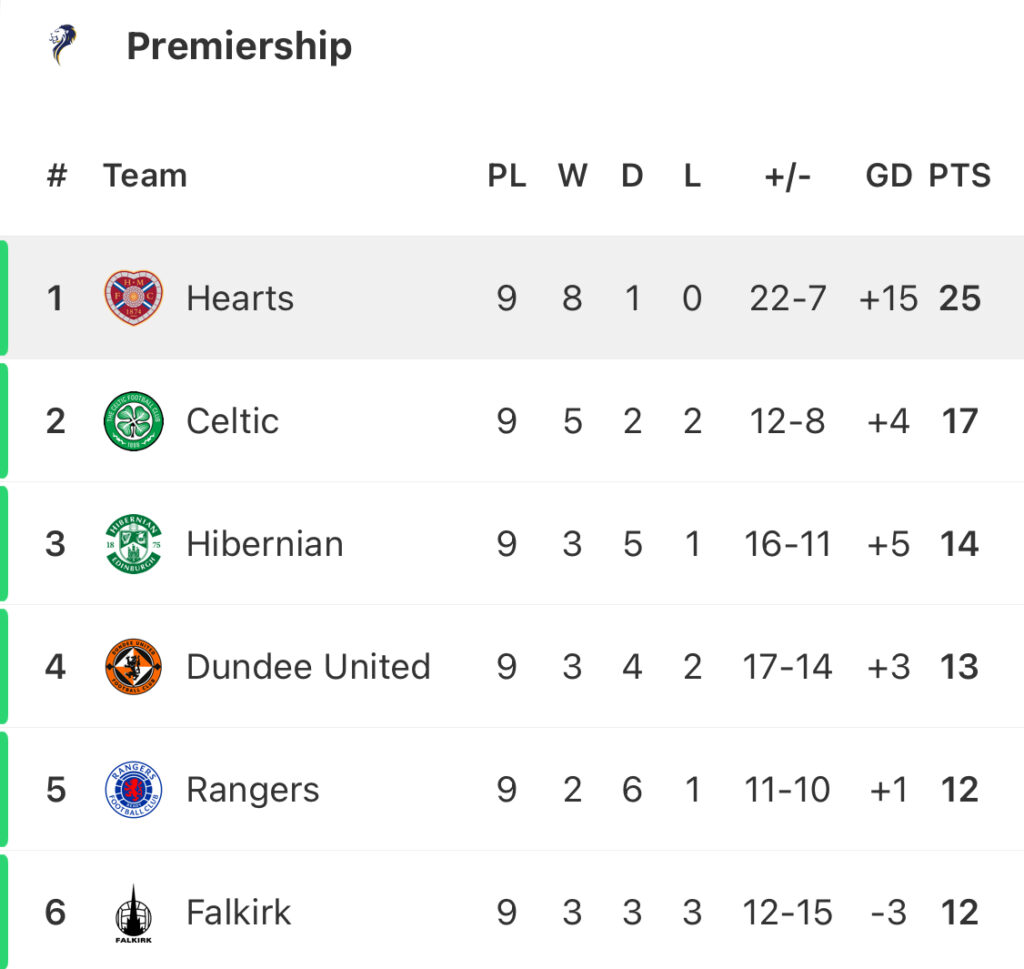Tap the Hibernian club crest
This screenshot has height=969, width=1024.
click(133, 544)
